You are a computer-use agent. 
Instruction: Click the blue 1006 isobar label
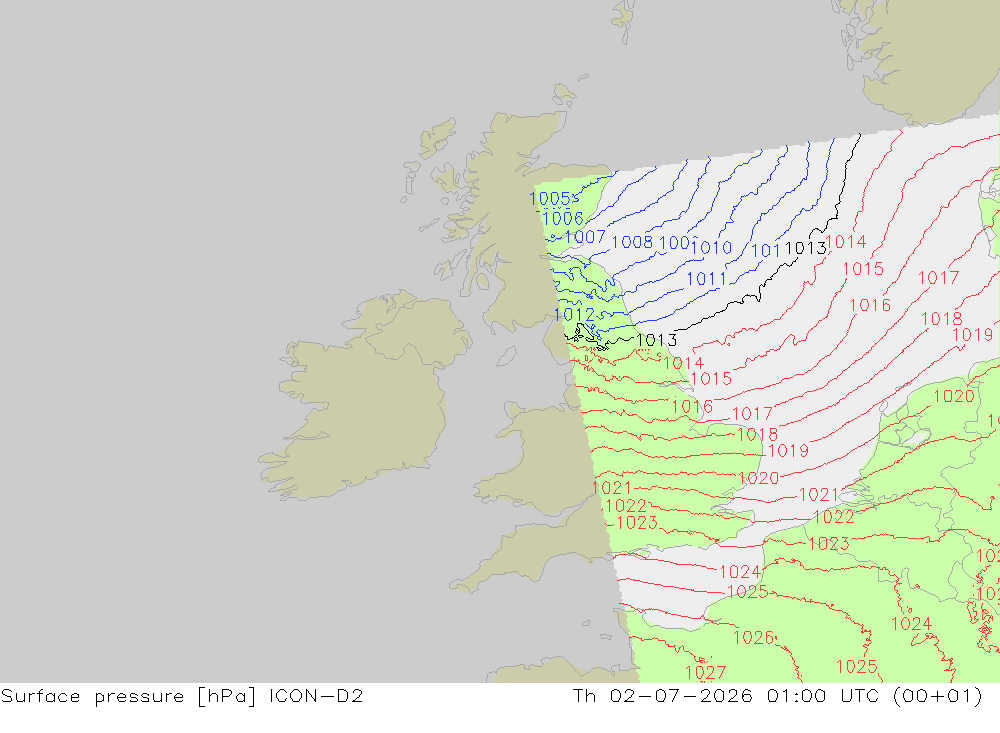[x=563, y=219]
